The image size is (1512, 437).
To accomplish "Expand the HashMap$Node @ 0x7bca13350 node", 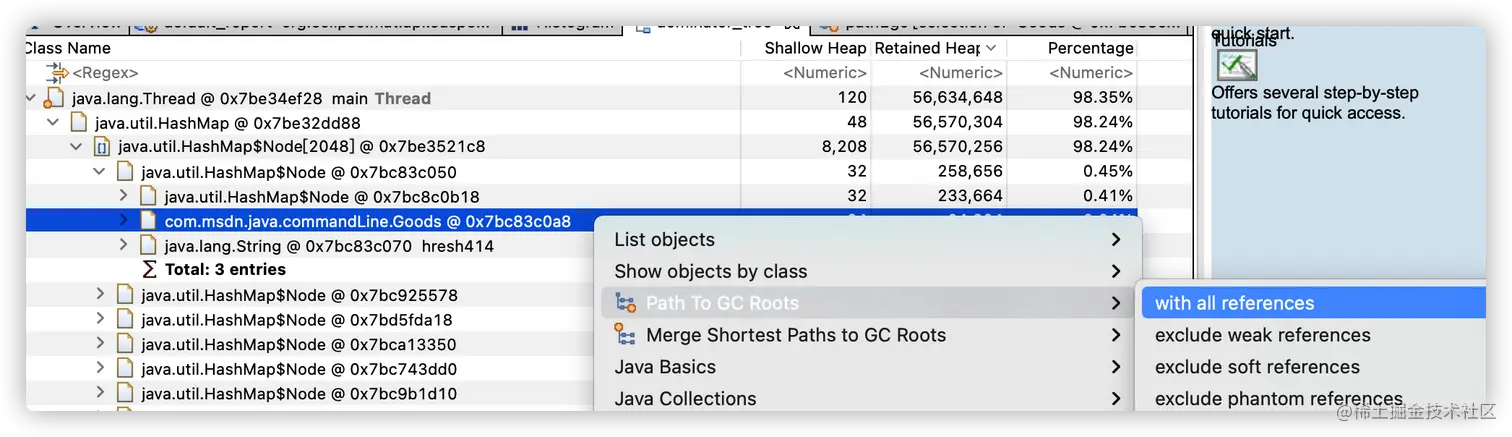I will (x=100, y=344).
